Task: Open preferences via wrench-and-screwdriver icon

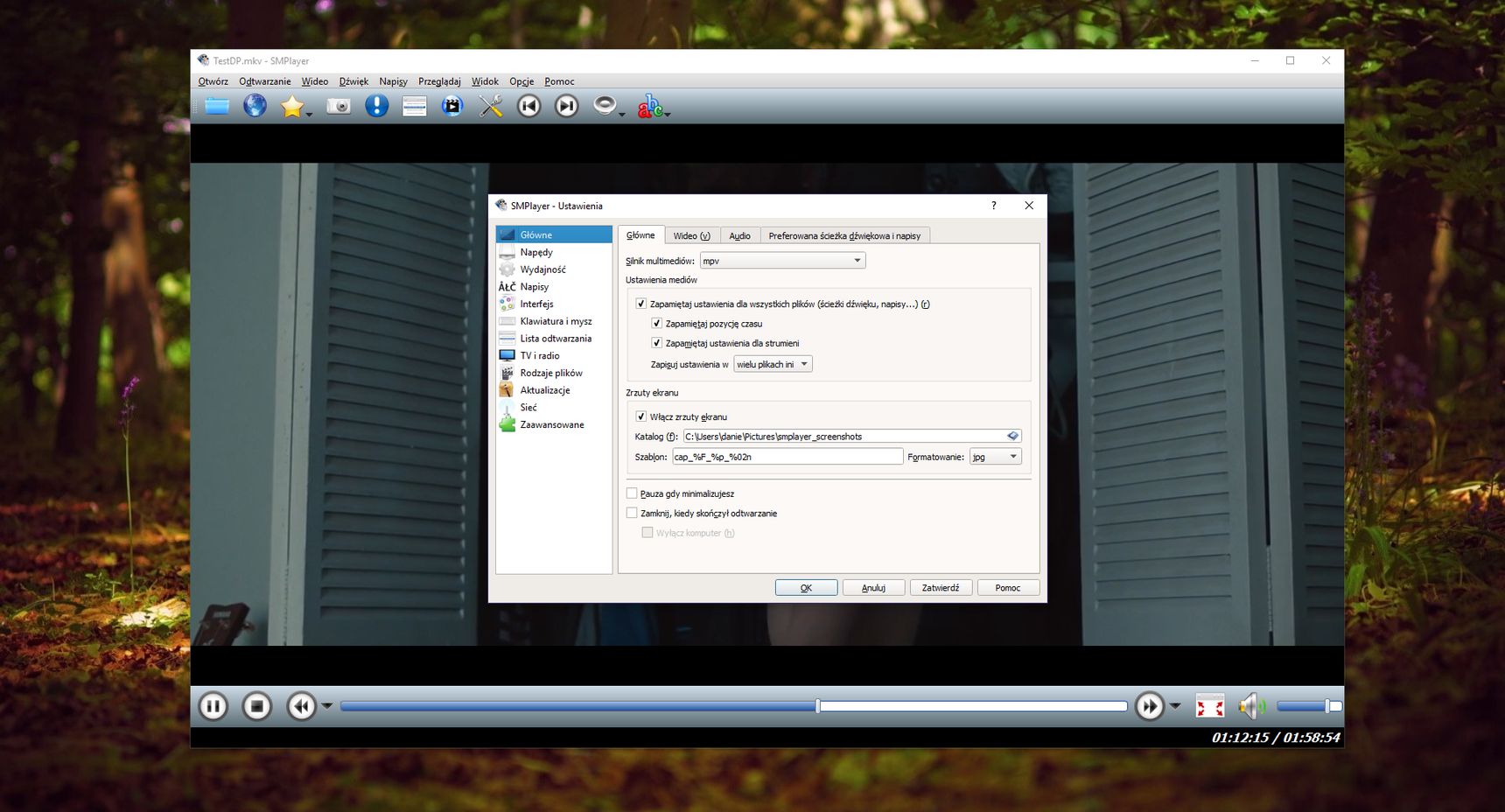Action: [491, 107]
